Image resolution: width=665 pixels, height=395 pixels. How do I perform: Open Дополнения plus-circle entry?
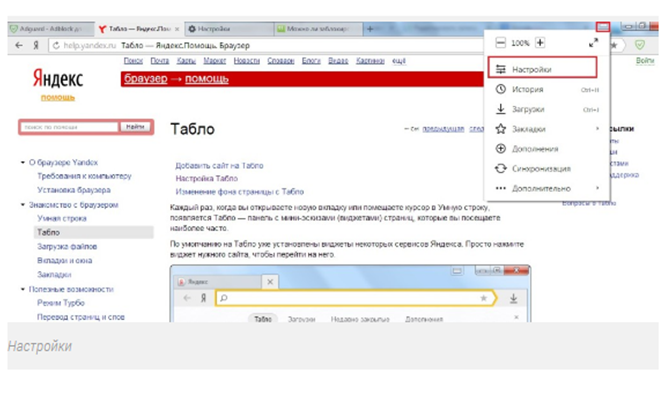coord(547,149)
